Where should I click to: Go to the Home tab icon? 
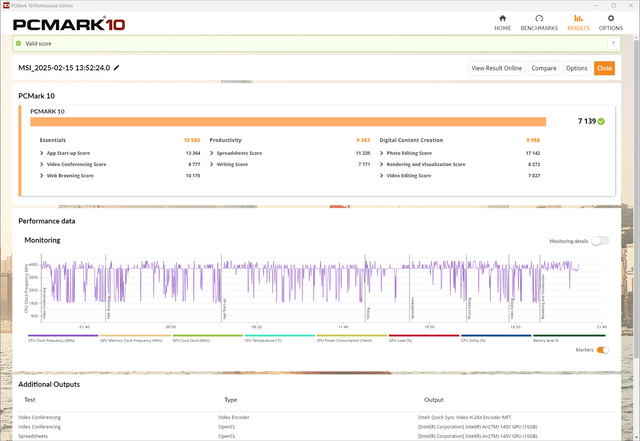coord(502,18)
